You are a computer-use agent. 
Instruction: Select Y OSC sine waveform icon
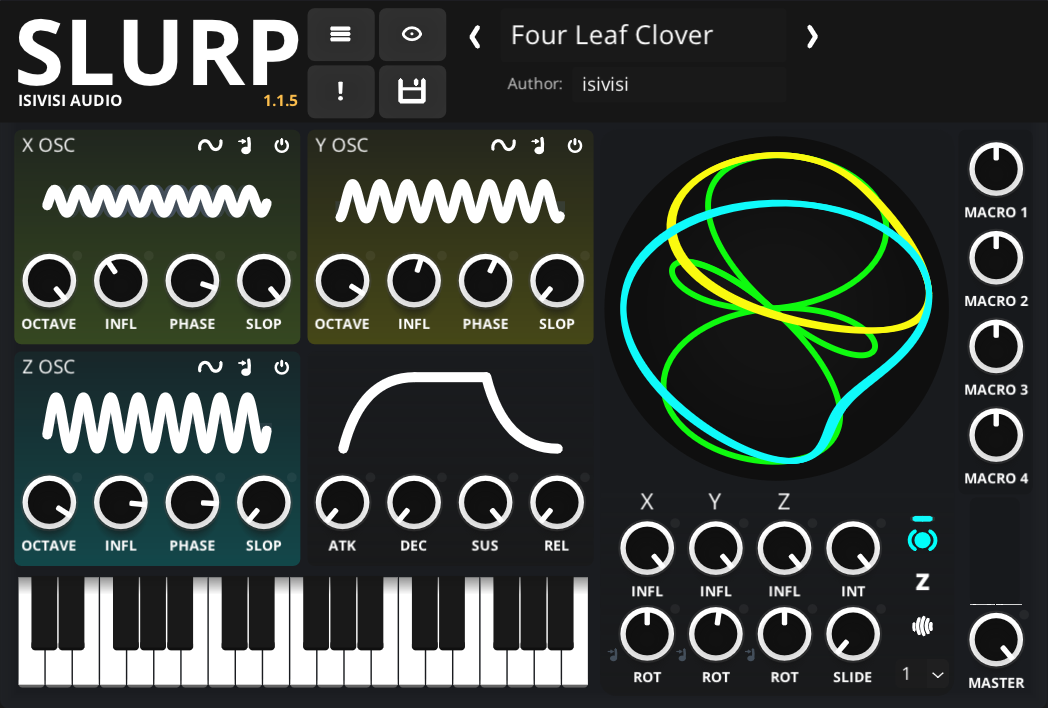pyautogui.click(x=503, y=145)
